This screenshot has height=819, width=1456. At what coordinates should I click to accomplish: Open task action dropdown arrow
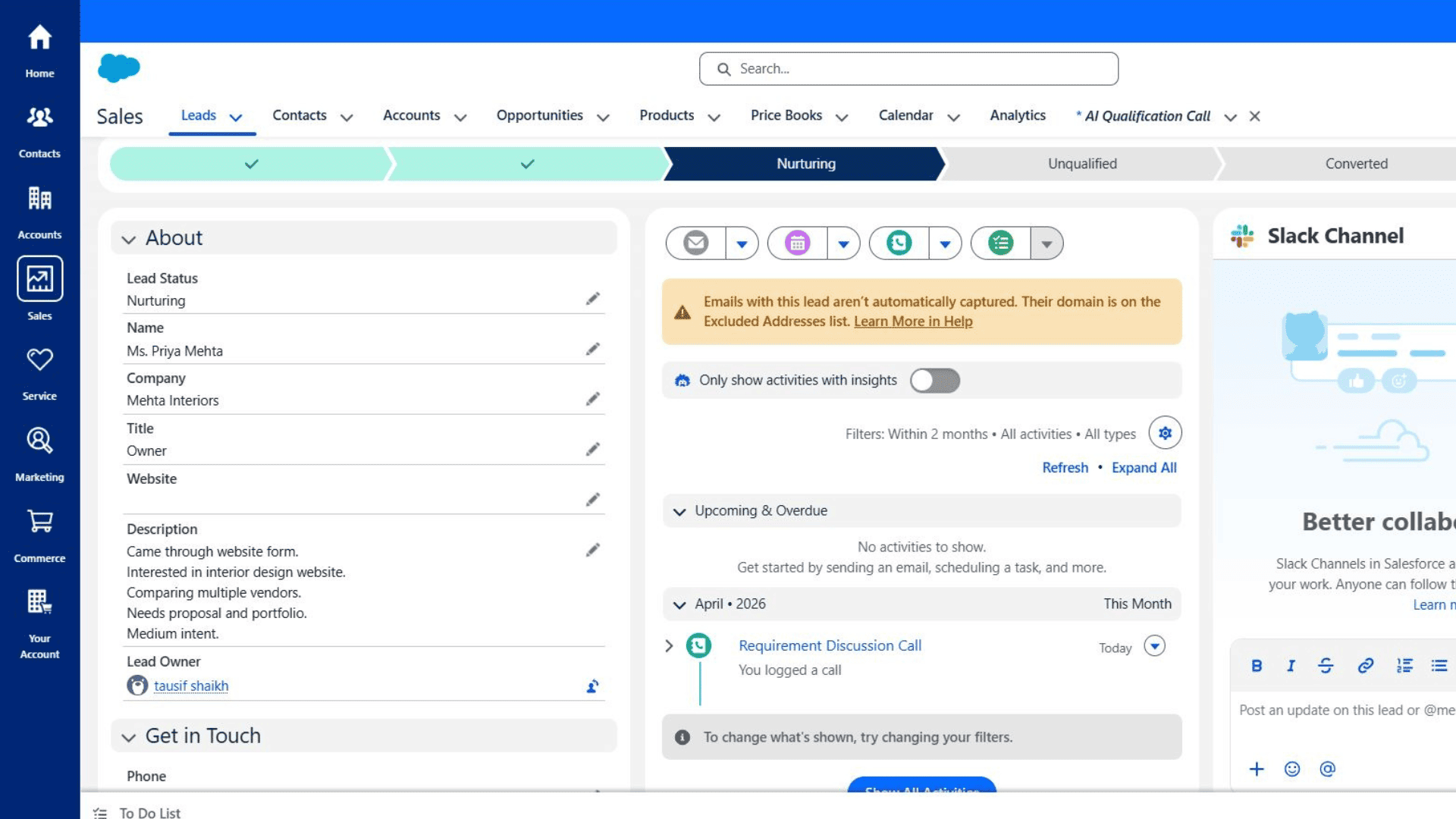1046,243
